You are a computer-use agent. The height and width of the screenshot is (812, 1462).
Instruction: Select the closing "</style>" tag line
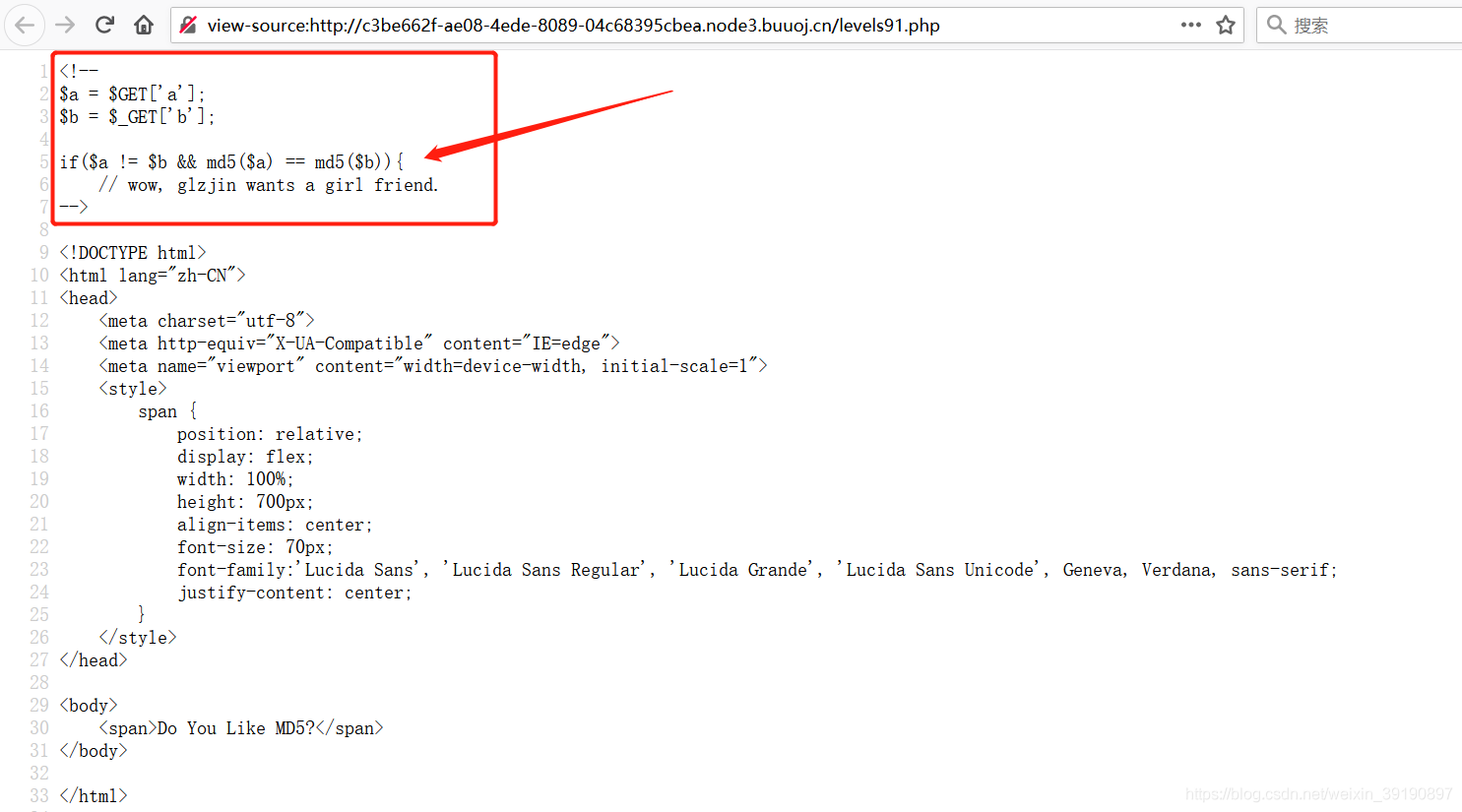[x=138, y=638]
